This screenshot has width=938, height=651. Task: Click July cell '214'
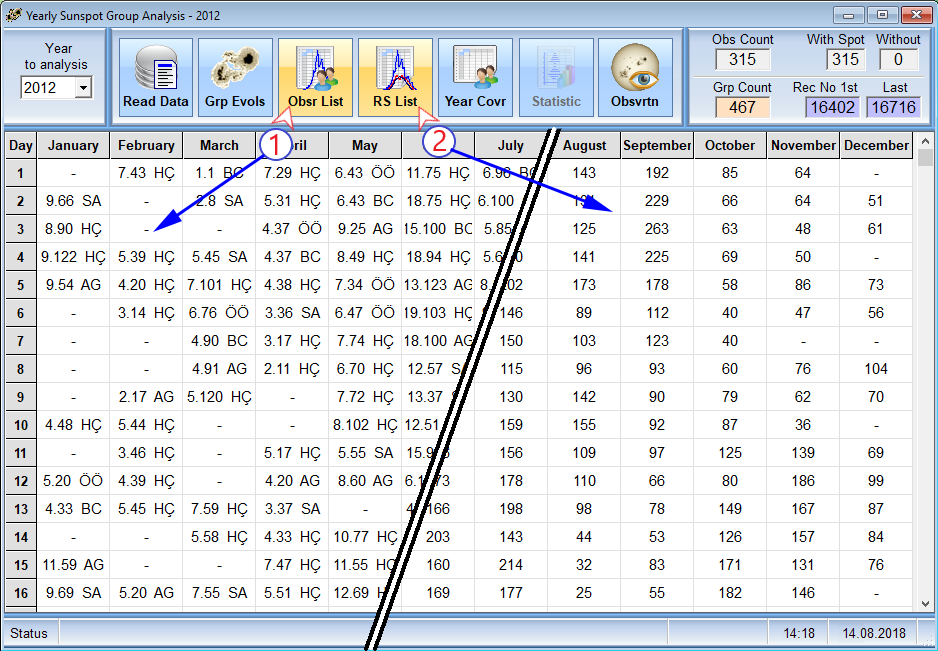point(511,565)
